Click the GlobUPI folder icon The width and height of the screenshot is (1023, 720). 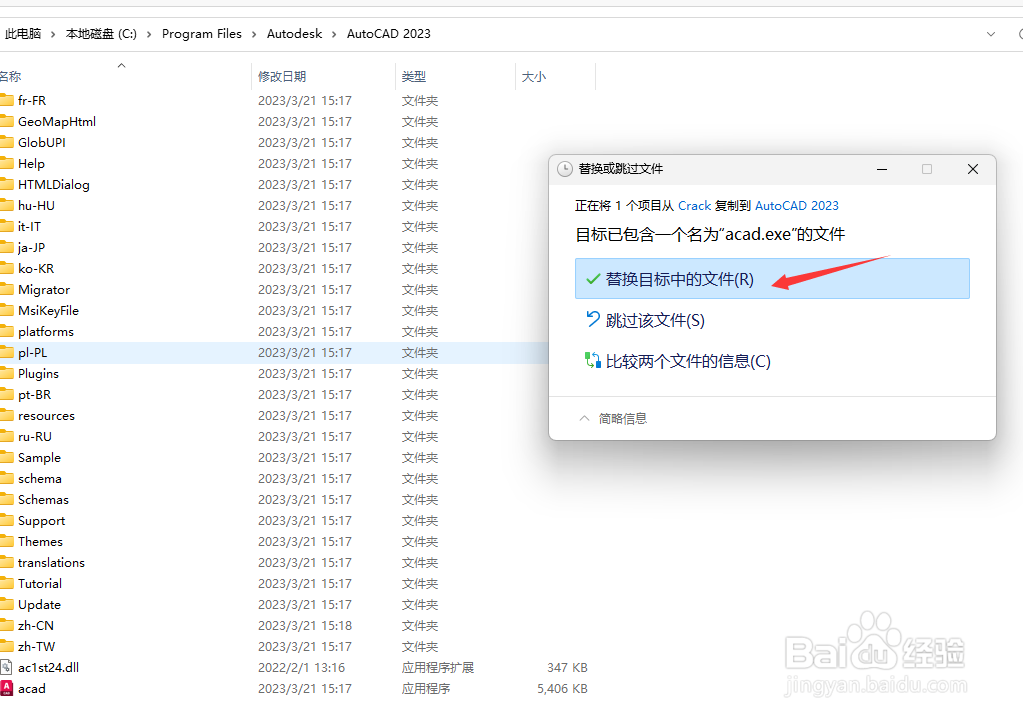pyautogui.click(x=7, y=142)
